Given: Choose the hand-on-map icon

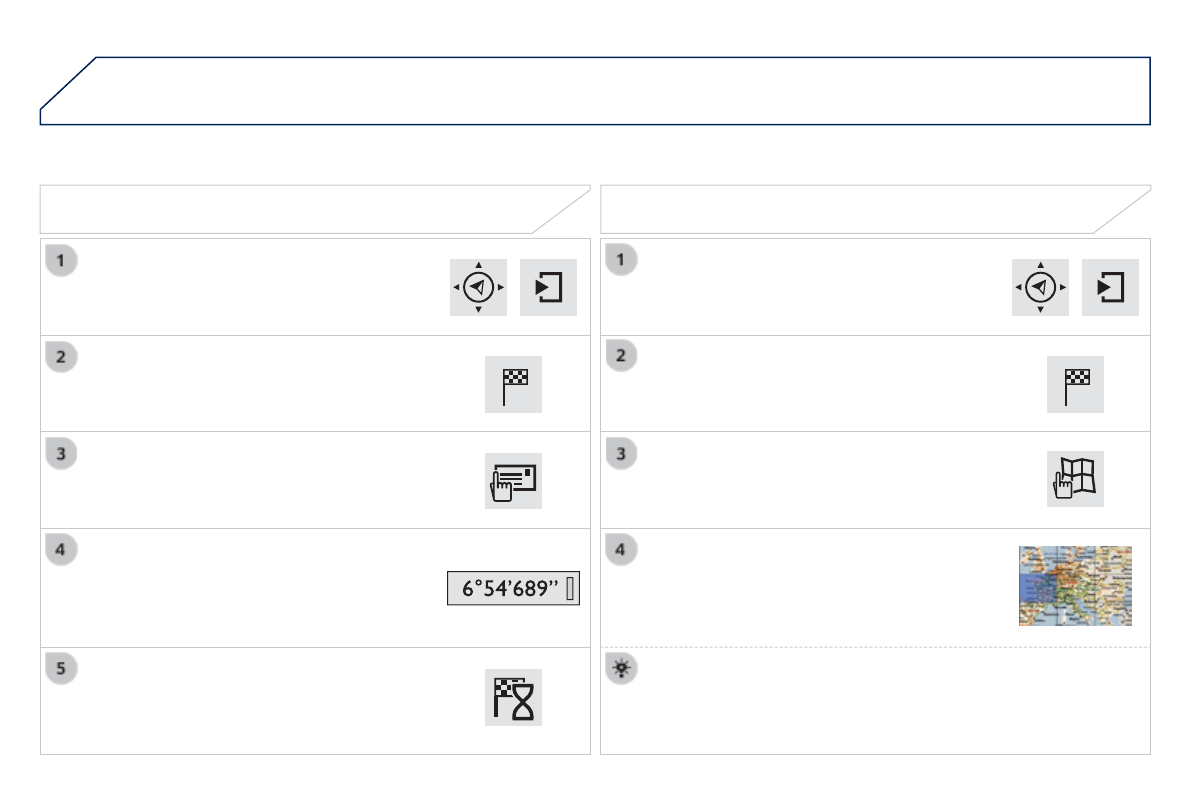Looking at the screenshot, I should pos(1075,480).
